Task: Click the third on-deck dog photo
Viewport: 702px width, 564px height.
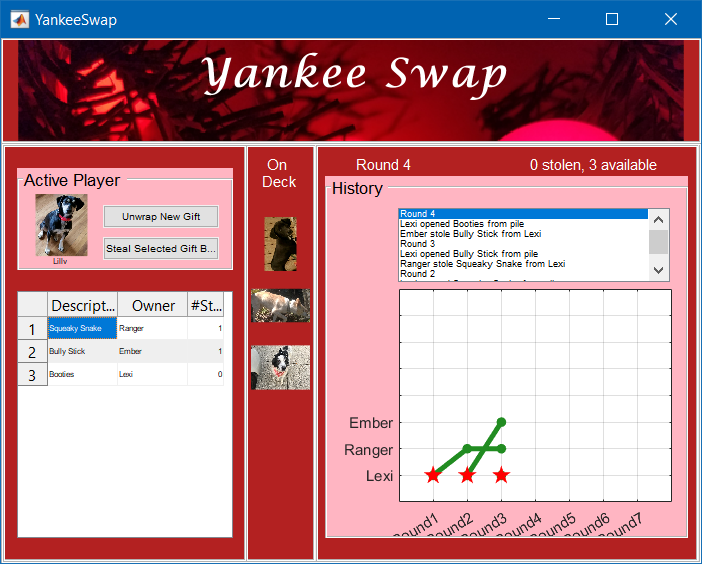Action: coord(280,367)
